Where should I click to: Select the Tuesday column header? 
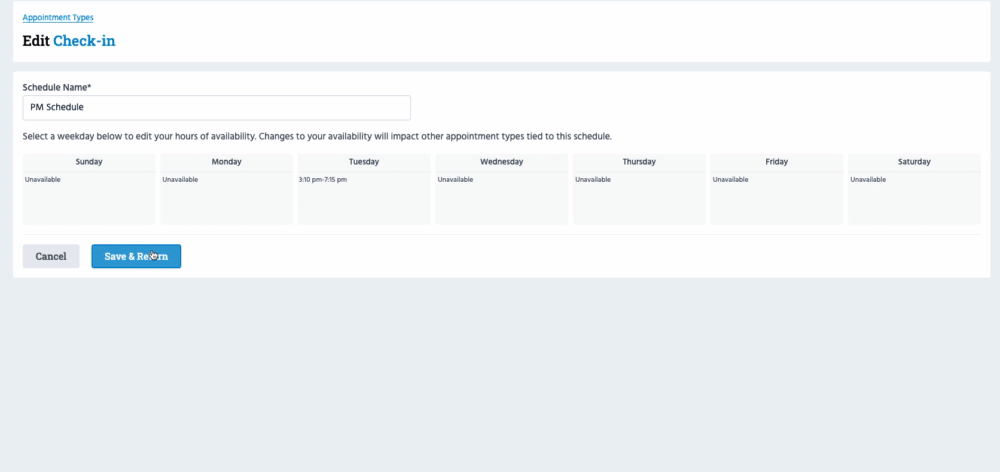[x=364, y=161]
